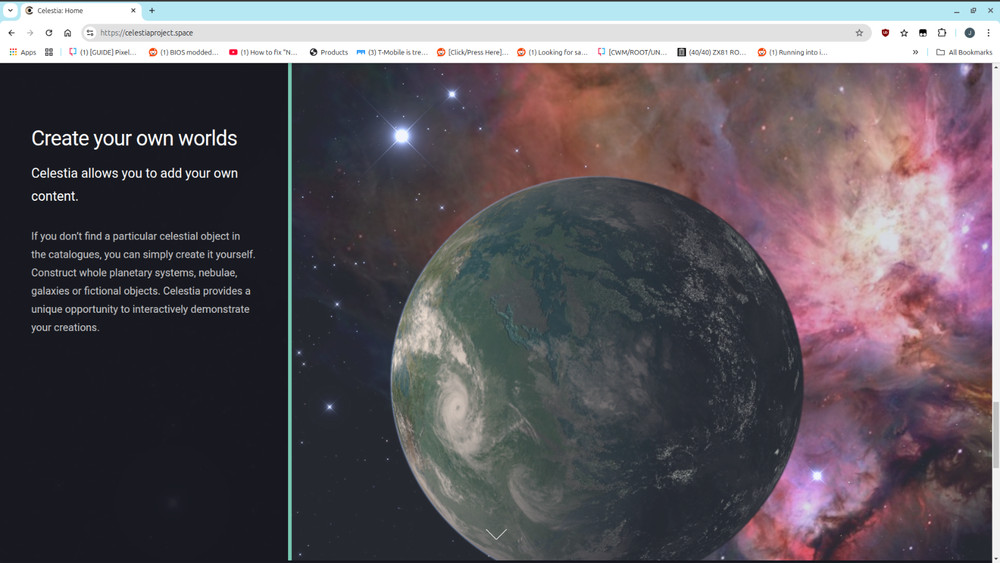Open tab groups icon in bookmarks bar
Viewport: 1000px width, 563px height.
(49, 52)
